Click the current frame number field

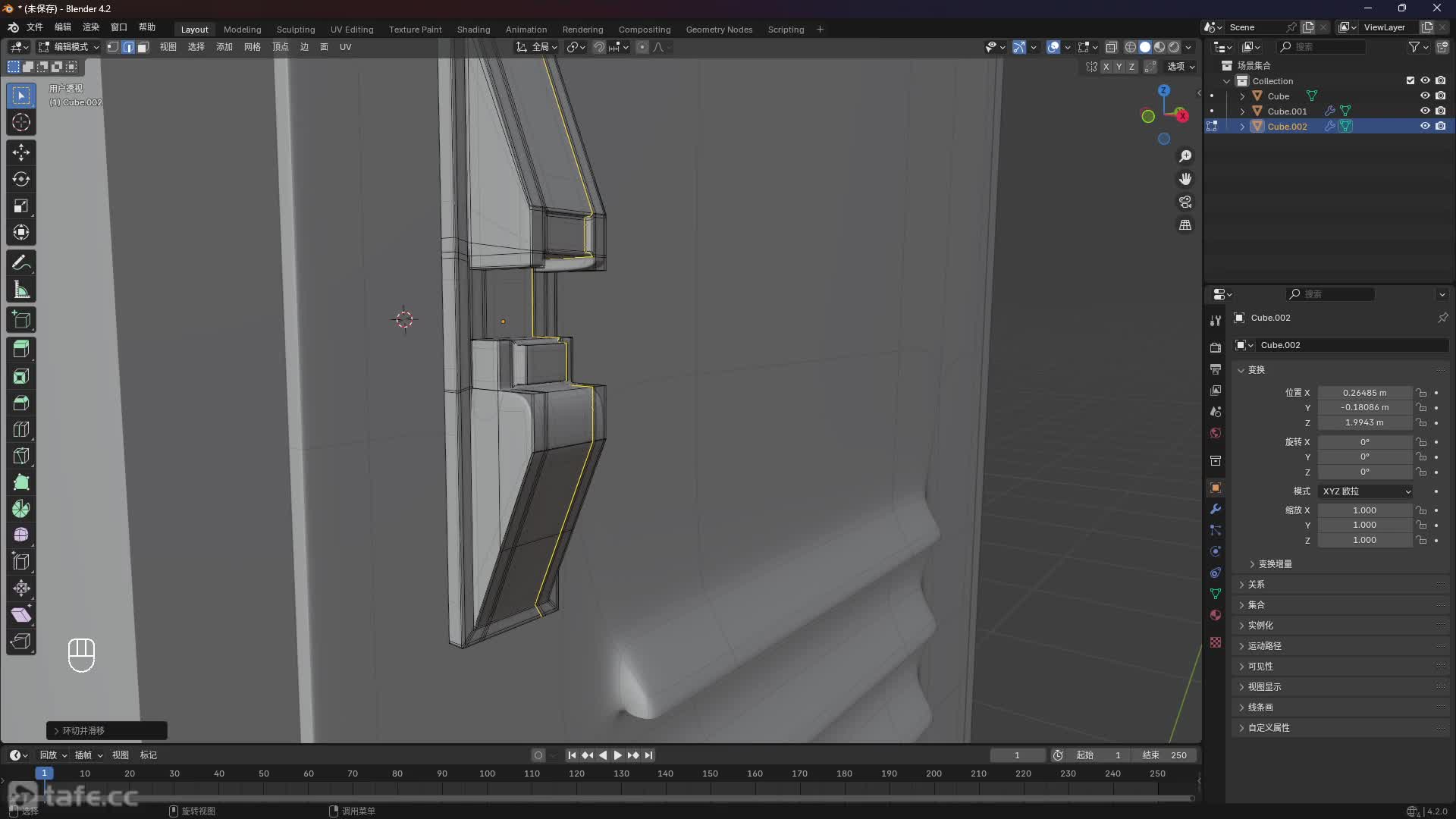point(1017,755)
